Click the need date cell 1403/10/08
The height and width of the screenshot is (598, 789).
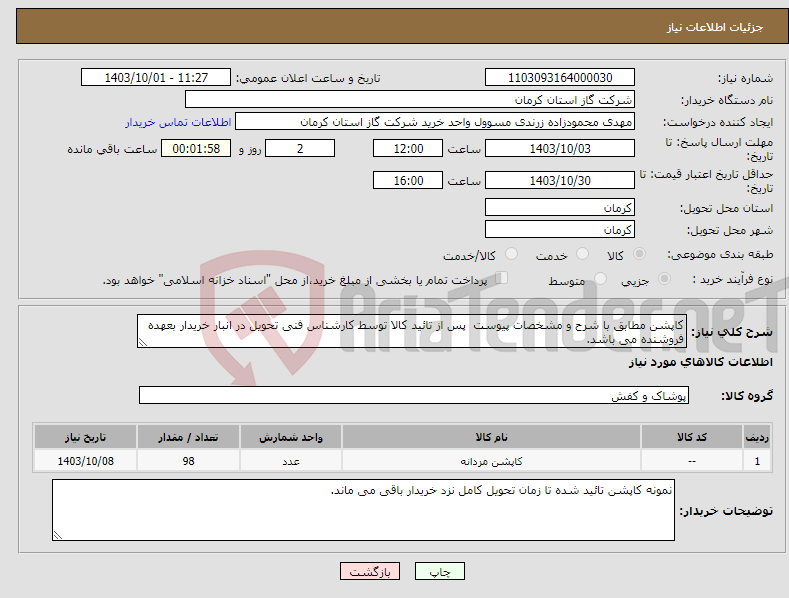pos(86,461)
